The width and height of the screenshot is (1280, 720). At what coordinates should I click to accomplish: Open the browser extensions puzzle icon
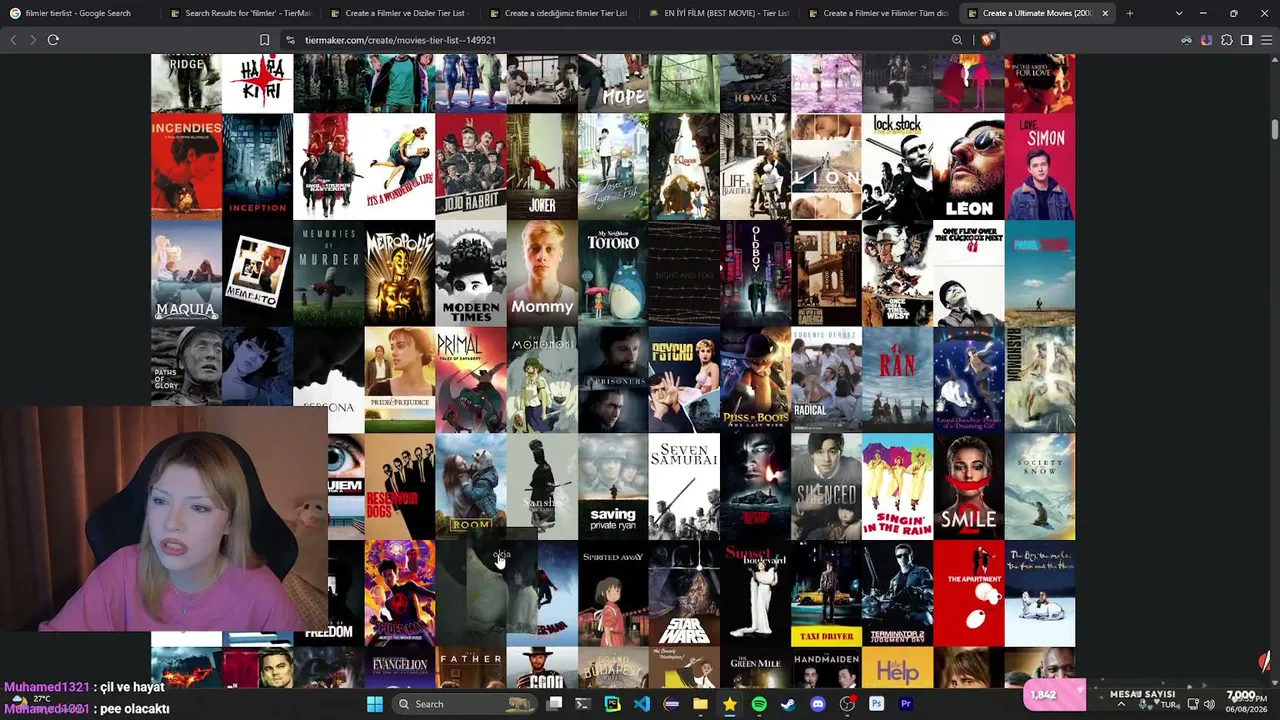tap(1227, 40)
